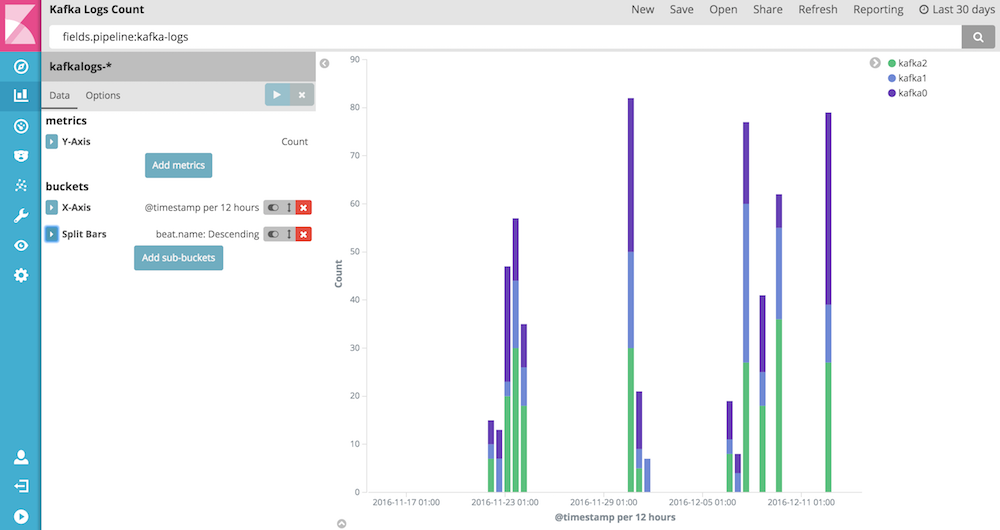Click the kafkalogs-* index pattern header
This screenshot has height=530, width=1000.
click(179, 66)
